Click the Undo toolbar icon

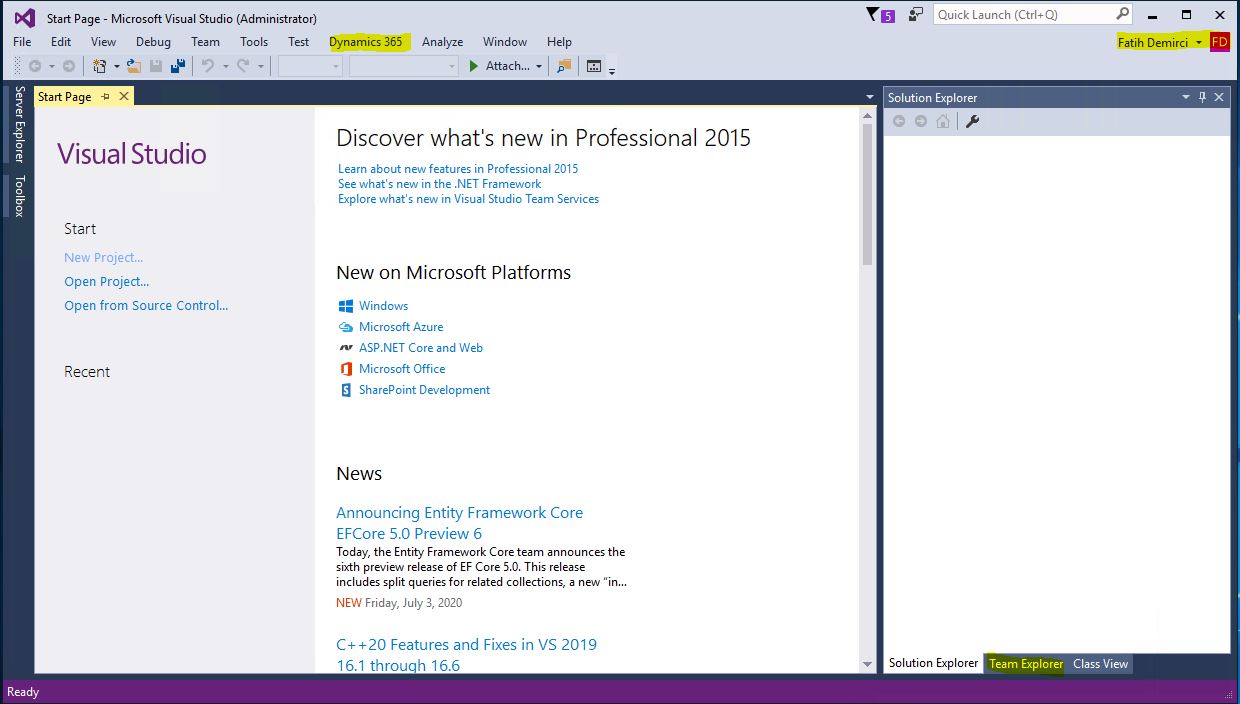click(208, 66)
